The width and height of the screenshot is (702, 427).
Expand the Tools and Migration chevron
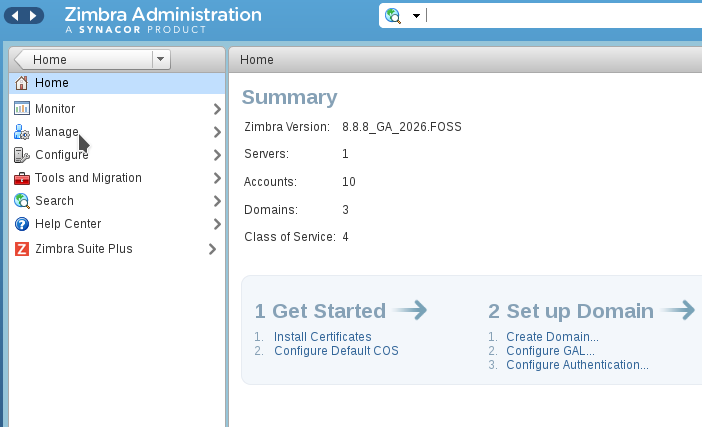point(217,178)
